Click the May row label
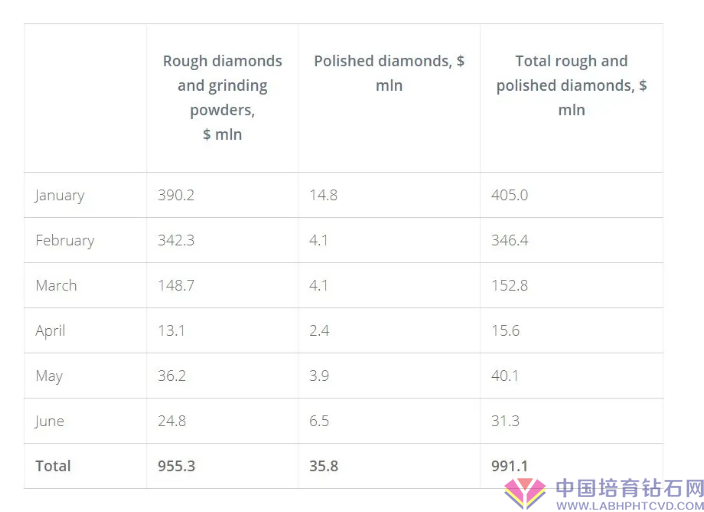The image size is (704, 512). coord(49,376)
